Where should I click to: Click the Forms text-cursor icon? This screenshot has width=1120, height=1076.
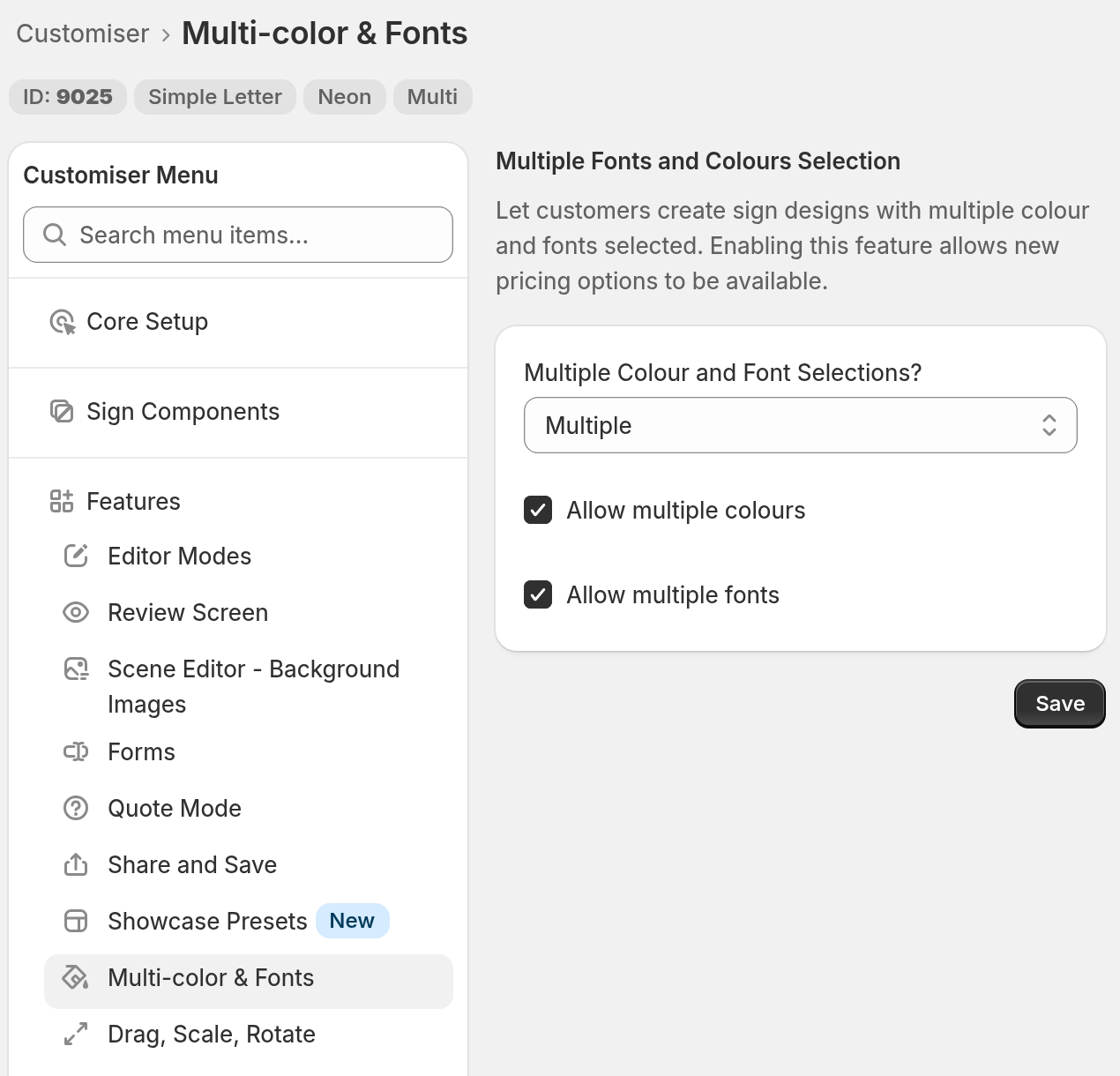[76, 751]
